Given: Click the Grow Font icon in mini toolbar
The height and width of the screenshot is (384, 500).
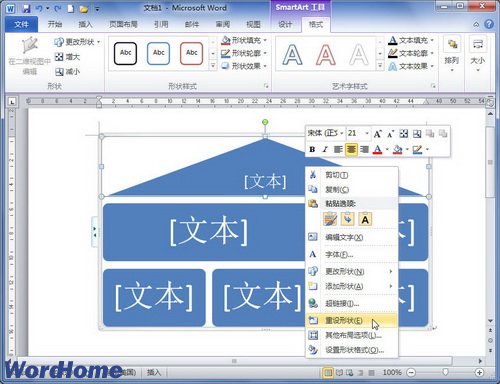Looking at the screenshot, I should (377, 134).
